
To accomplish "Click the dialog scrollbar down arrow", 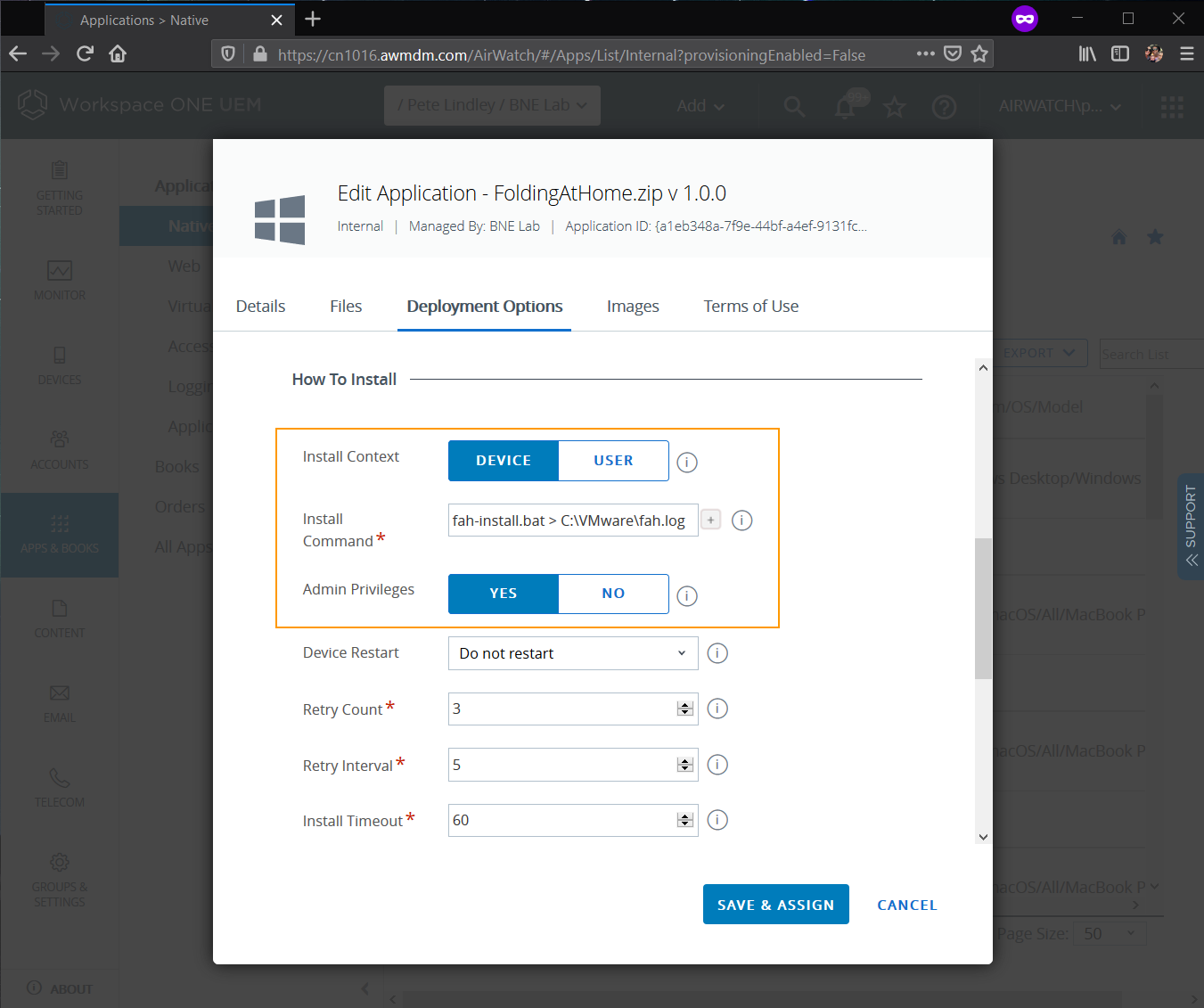I will click(x=983, y=837).
